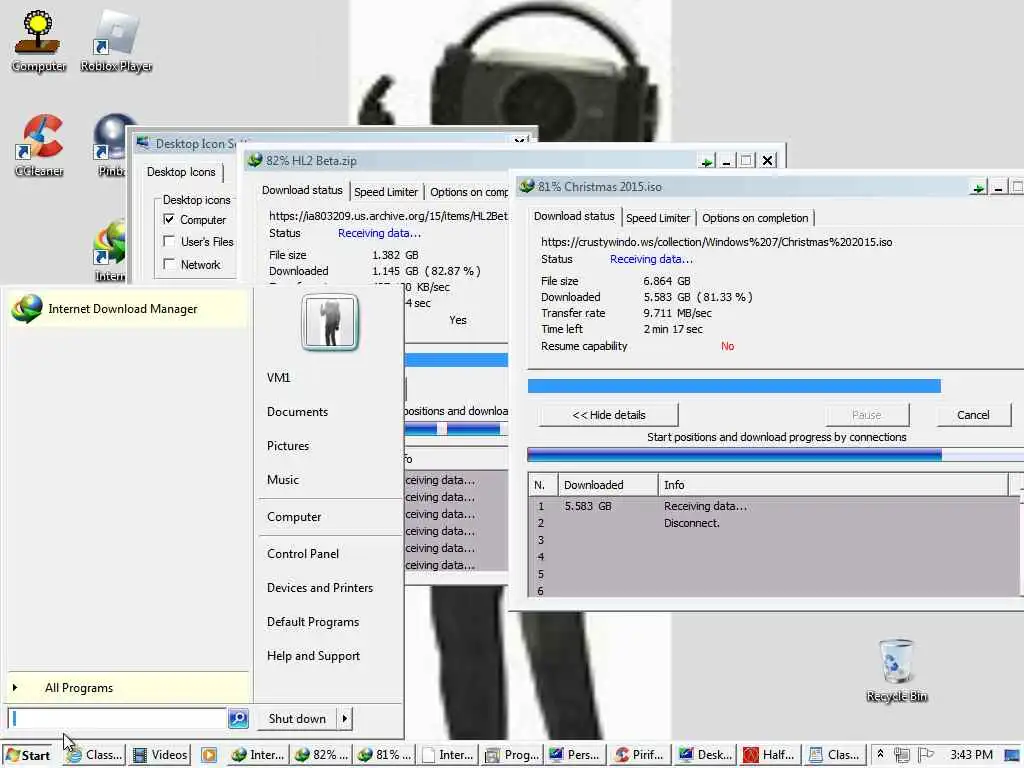The width and height of the screenshot is (1024, 768).
Task: Click the connections progress bar in Christmas 2015.iso window
Action: (775, 455)
